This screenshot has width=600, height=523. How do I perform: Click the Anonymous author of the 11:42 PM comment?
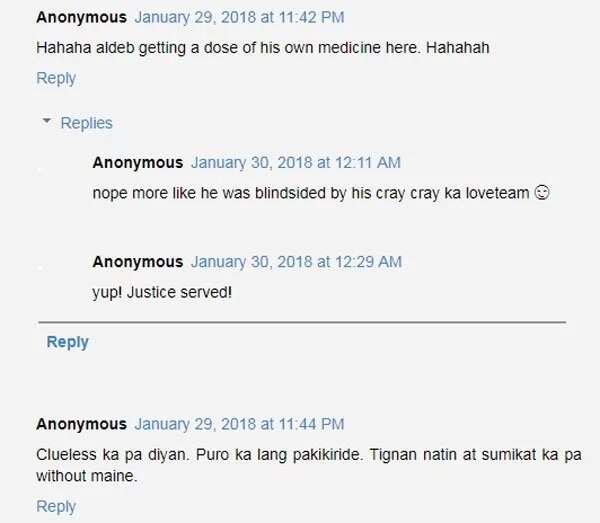tap(82, 17)
